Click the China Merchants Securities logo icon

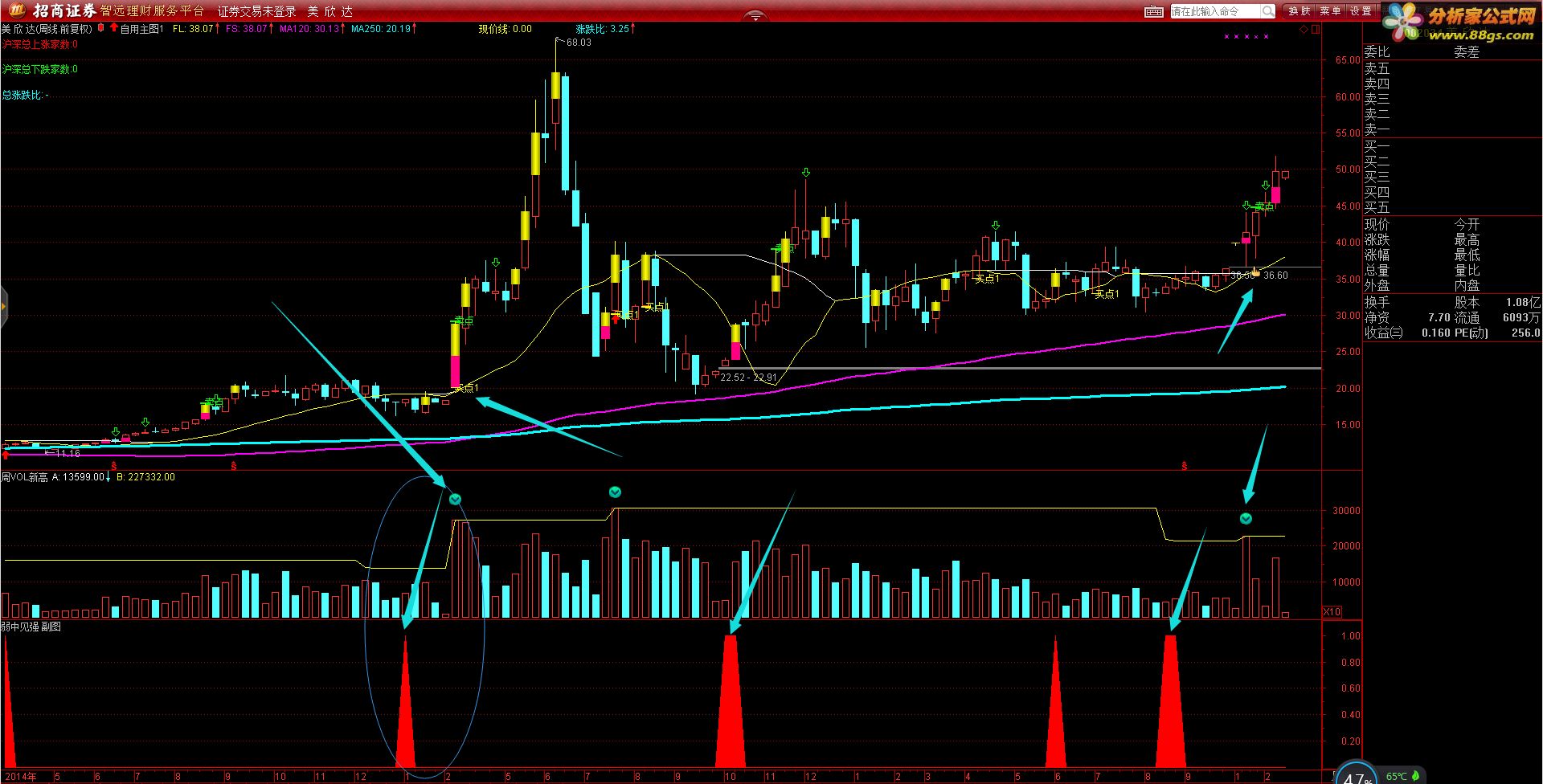17,10
